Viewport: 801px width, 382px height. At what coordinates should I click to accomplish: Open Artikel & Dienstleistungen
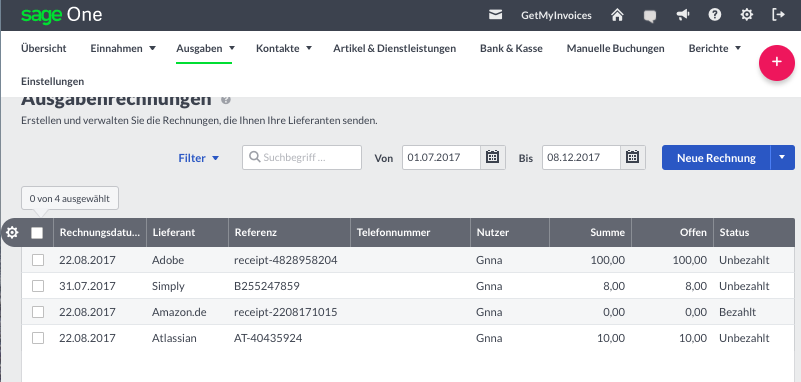pos(394,49)
